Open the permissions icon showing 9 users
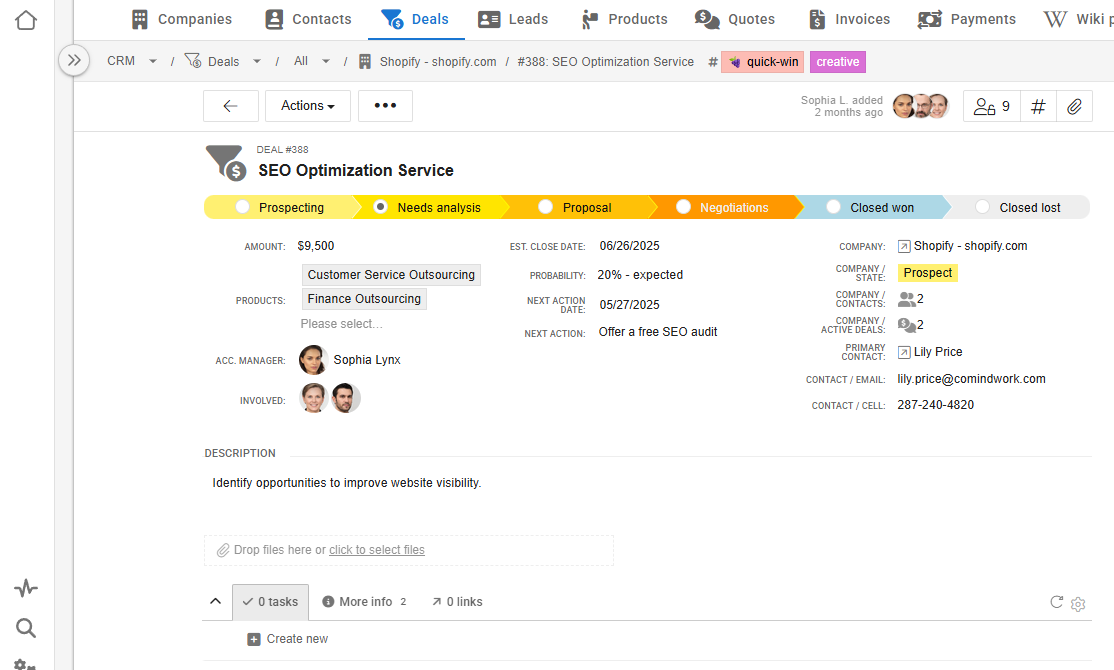Viewport: 1114px width, 670px height. tap(991, 106)
